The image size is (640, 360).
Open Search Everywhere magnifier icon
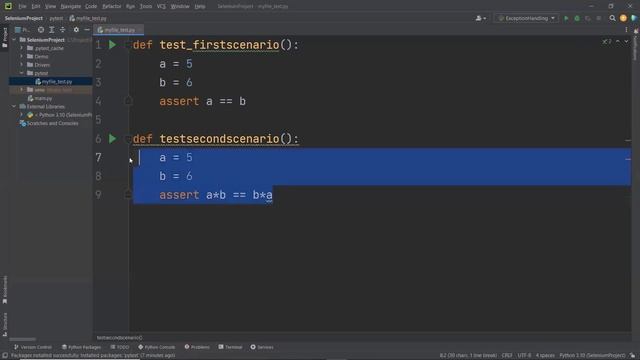[612, 18]
